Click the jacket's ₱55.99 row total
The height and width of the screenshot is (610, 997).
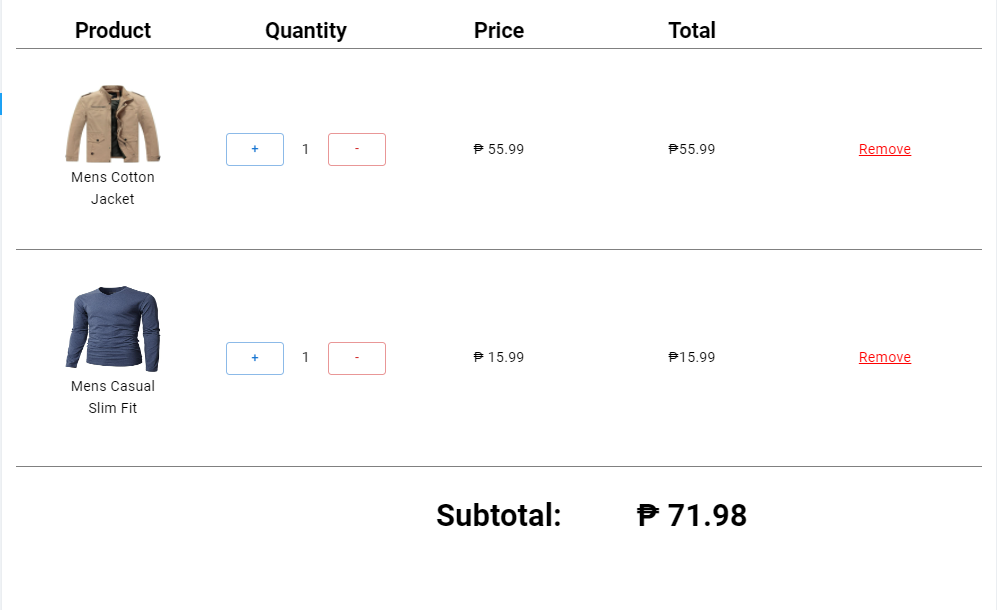[x=692, y=149]
